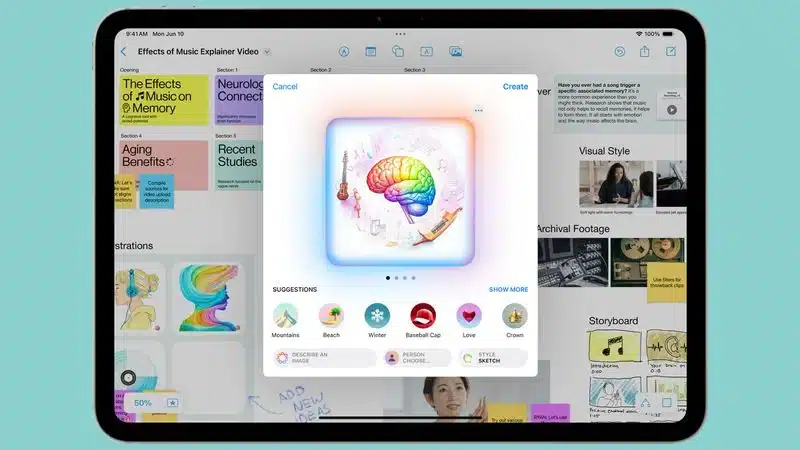
Task: Tap the back chevron in Freeform toolbar
Action: (124, 51)
